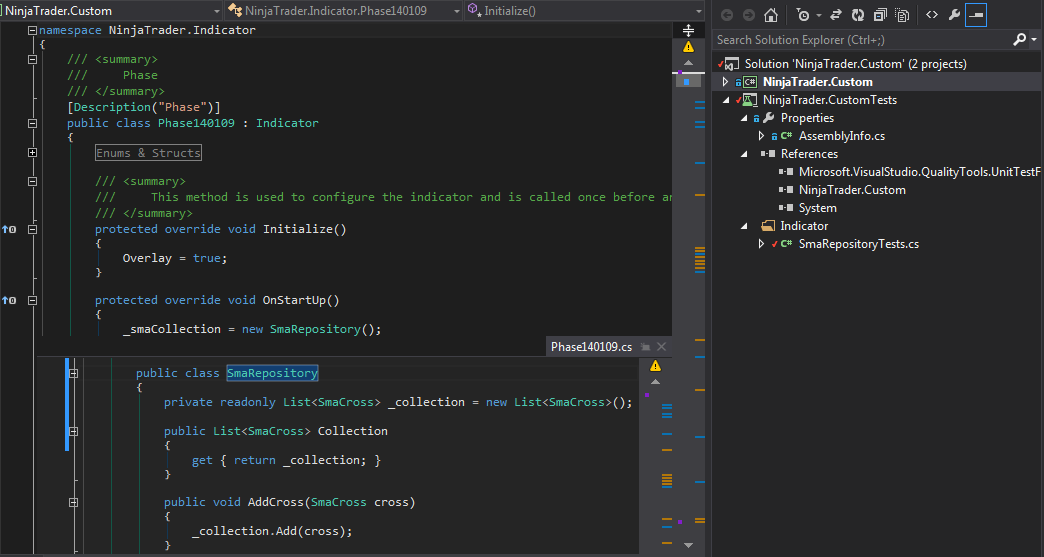The height and width of the screenshot is (557, 1044).
Task: Toggle the Pending Changes Filter clock icon
Action: pyautogui.click(x=804, y=15)
